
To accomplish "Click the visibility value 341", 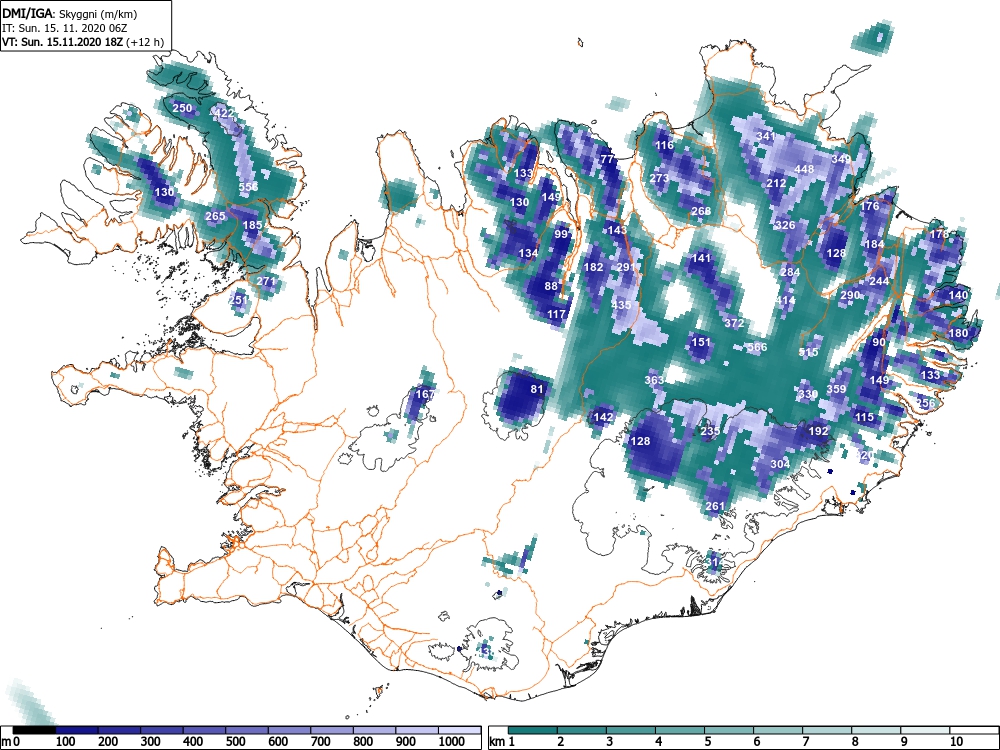I will point(766,135).
